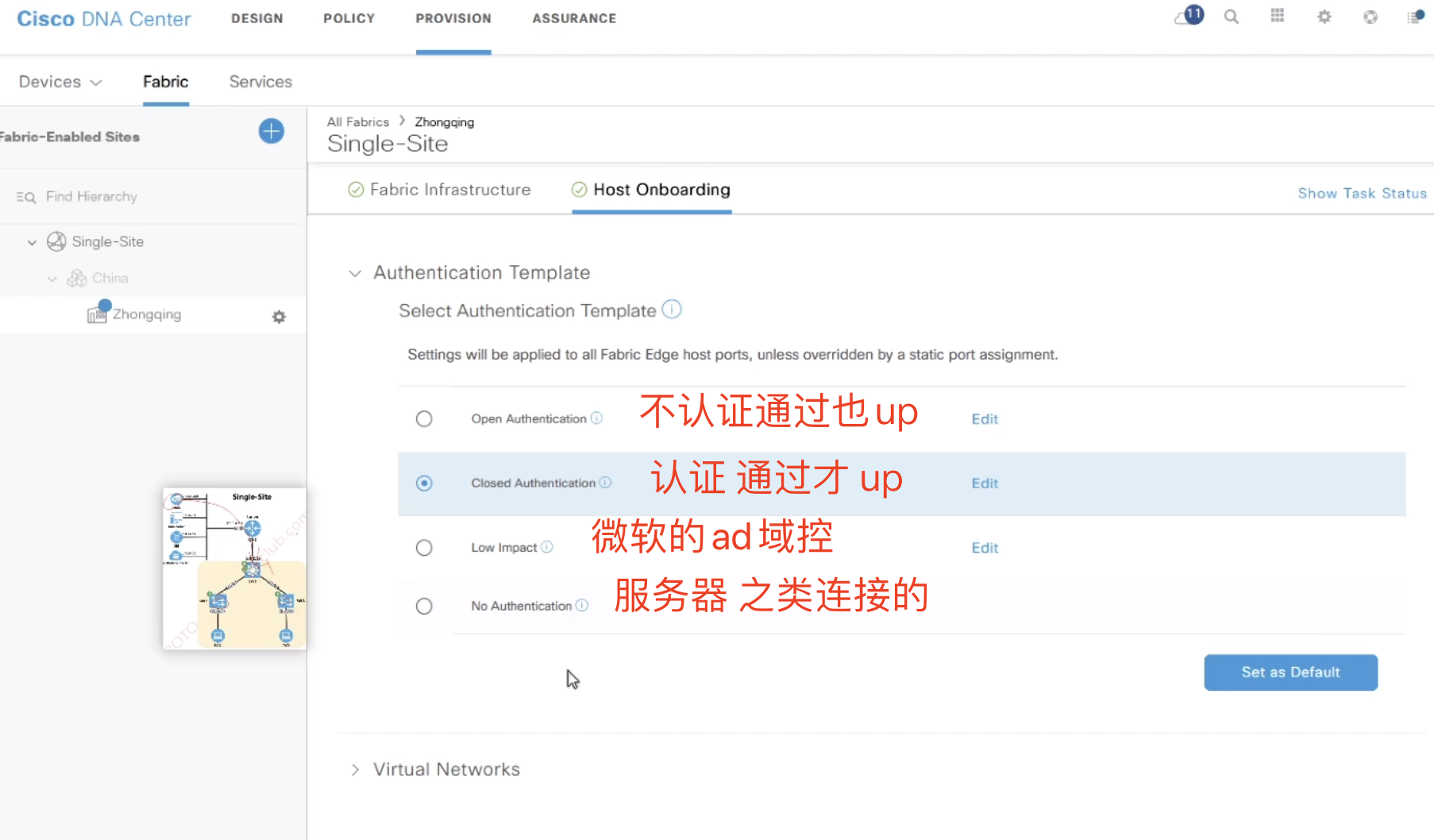
Task: Open the help globe icon
Action: click(1370, 17)
